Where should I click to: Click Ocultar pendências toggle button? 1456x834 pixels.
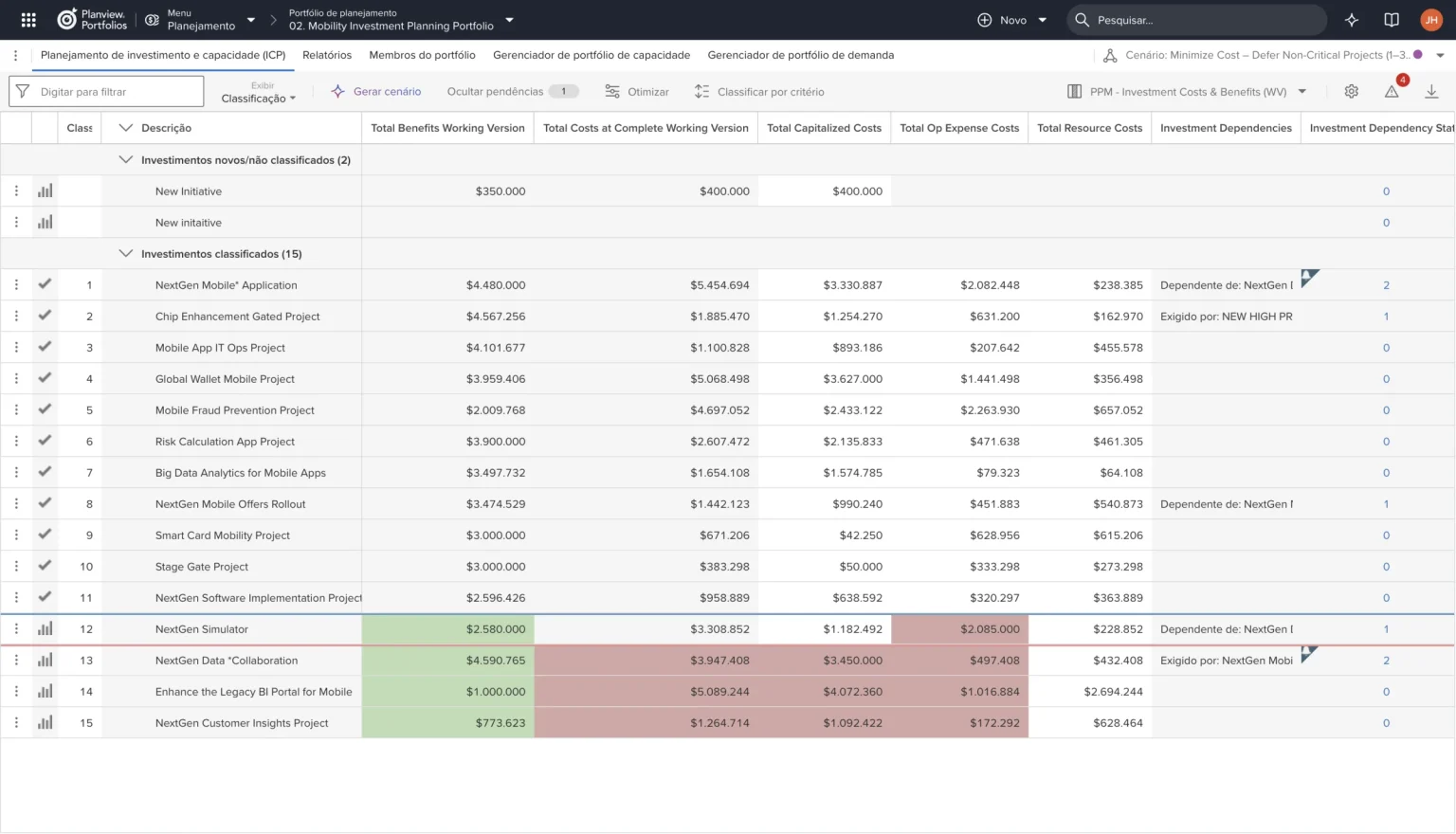click(x=513, y=91)
